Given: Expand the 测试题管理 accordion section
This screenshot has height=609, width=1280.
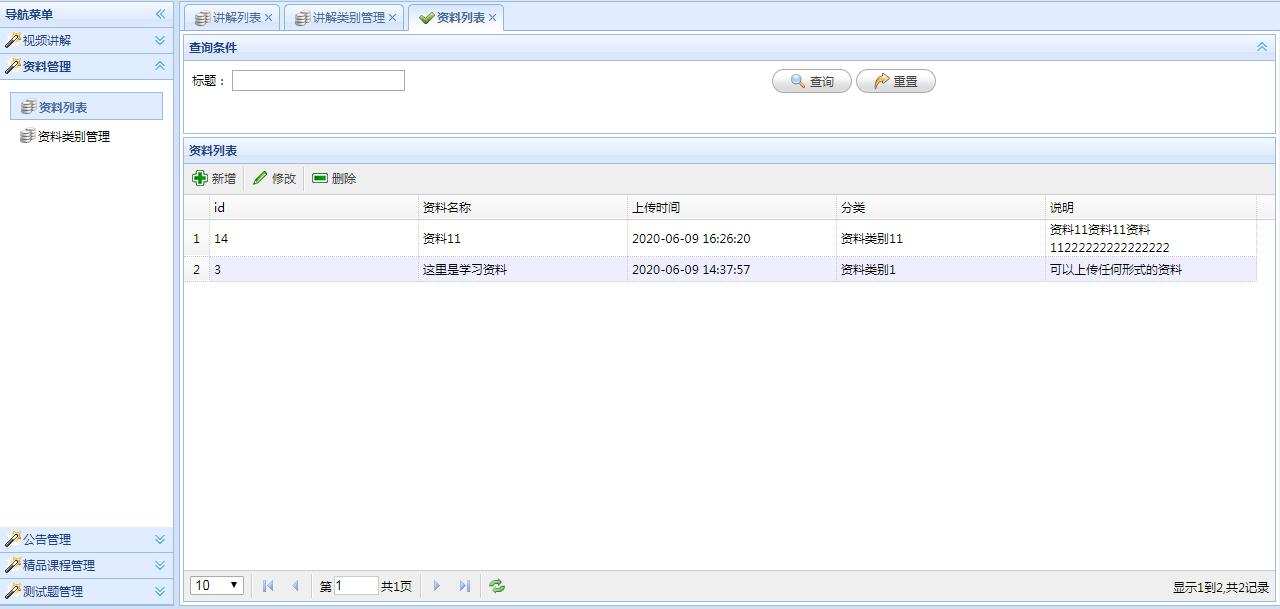Looking at the screenshot, I should pyautogui.click(x=160, y=591).
